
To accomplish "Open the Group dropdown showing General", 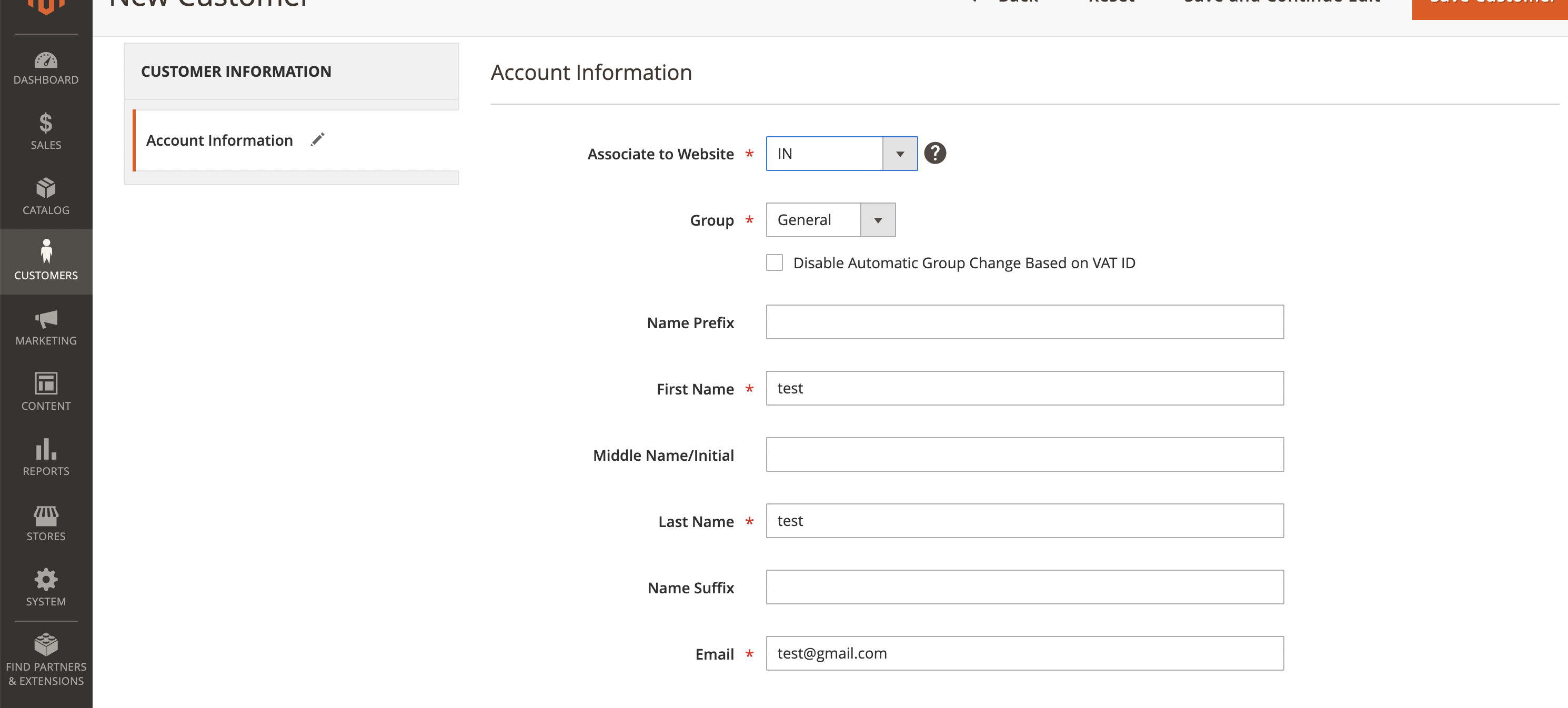I will [x=878, y=219].
